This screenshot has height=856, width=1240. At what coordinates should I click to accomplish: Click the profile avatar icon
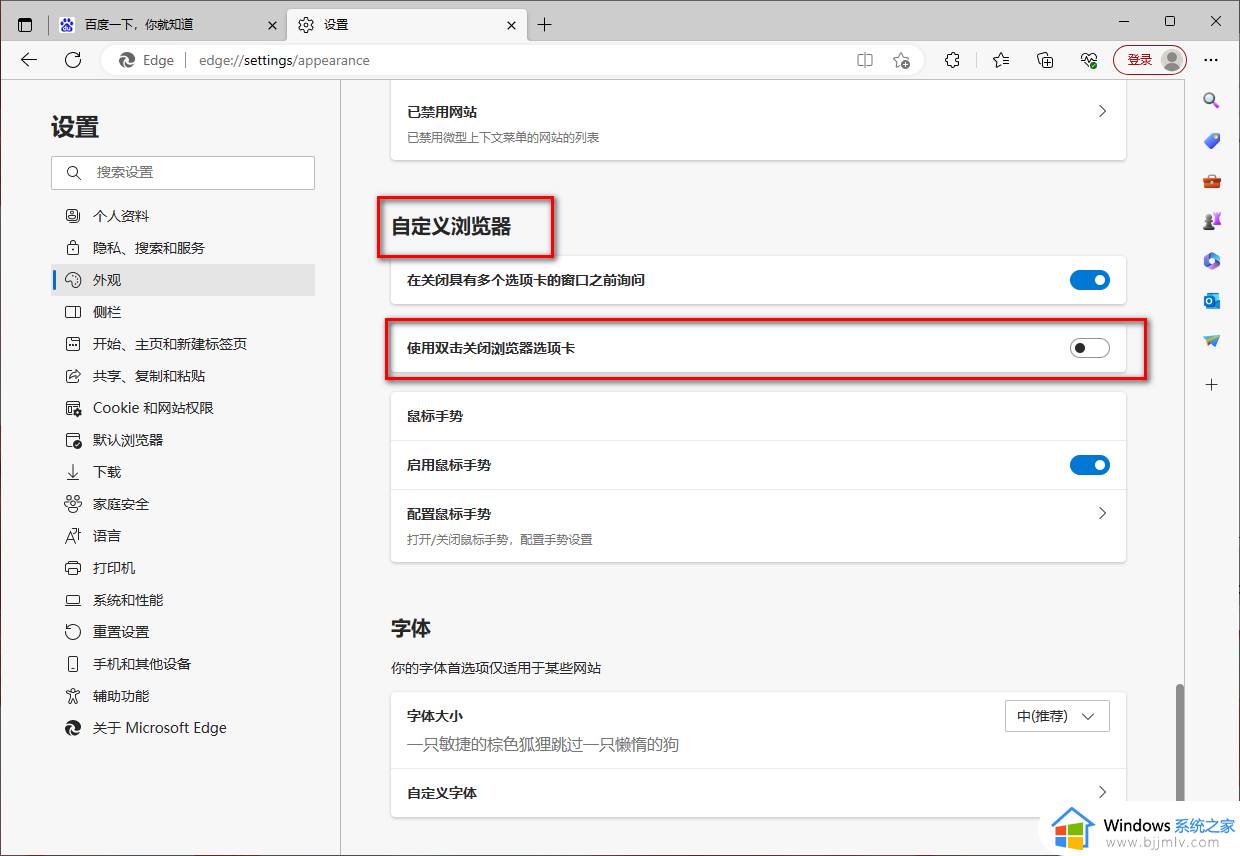(1172, 60)
